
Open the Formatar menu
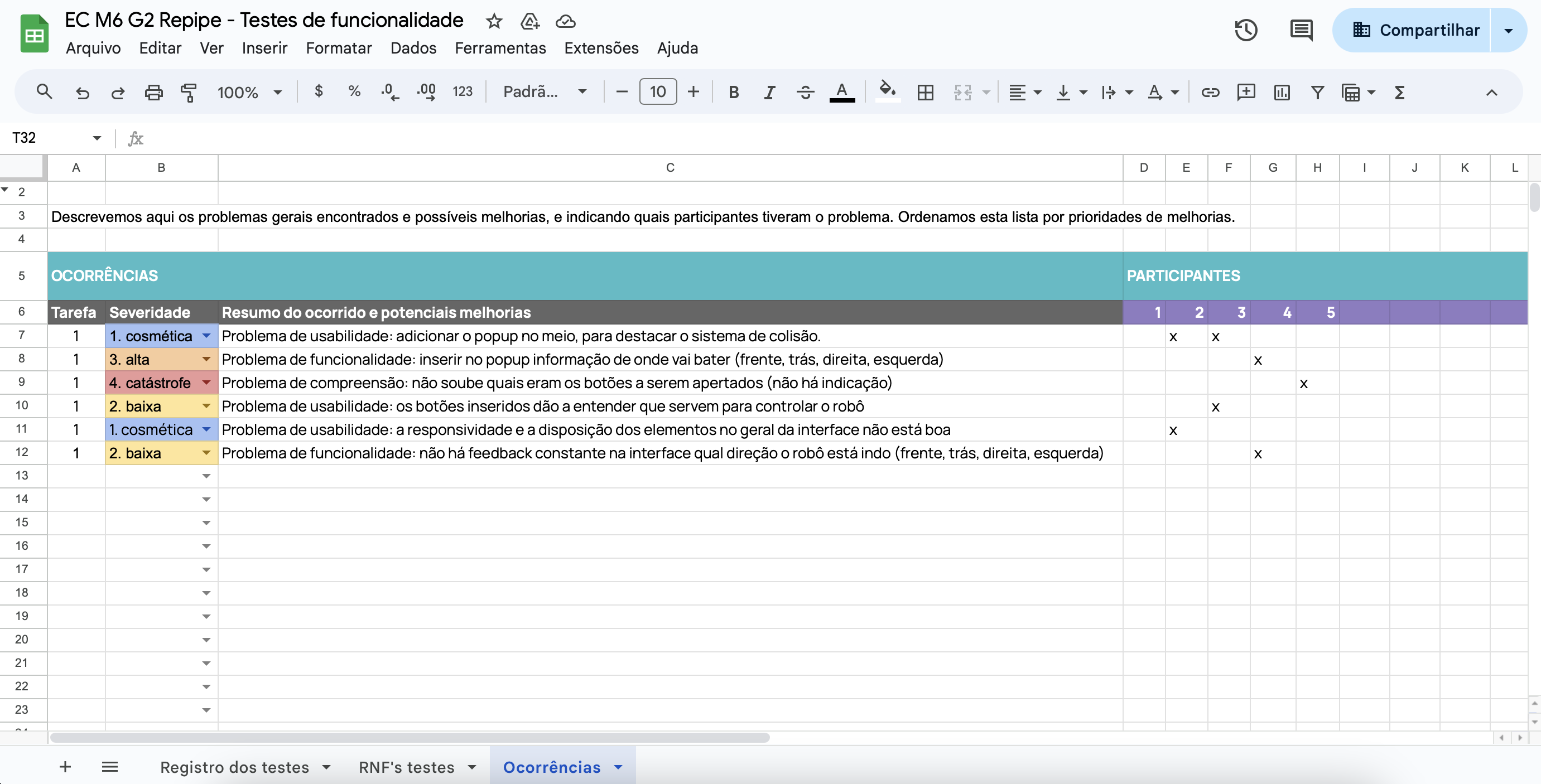pyautogui.click(x=339, y=48)
